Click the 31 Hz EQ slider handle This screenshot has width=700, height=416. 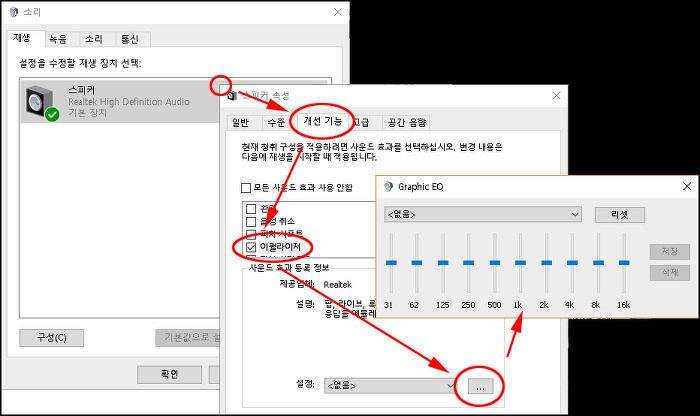(391, 263)
